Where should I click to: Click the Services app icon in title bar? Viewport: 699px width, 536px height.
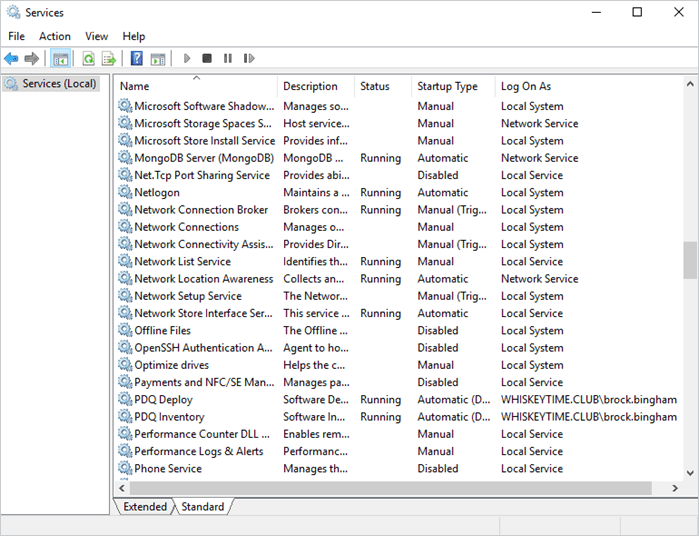pos(13,12)
